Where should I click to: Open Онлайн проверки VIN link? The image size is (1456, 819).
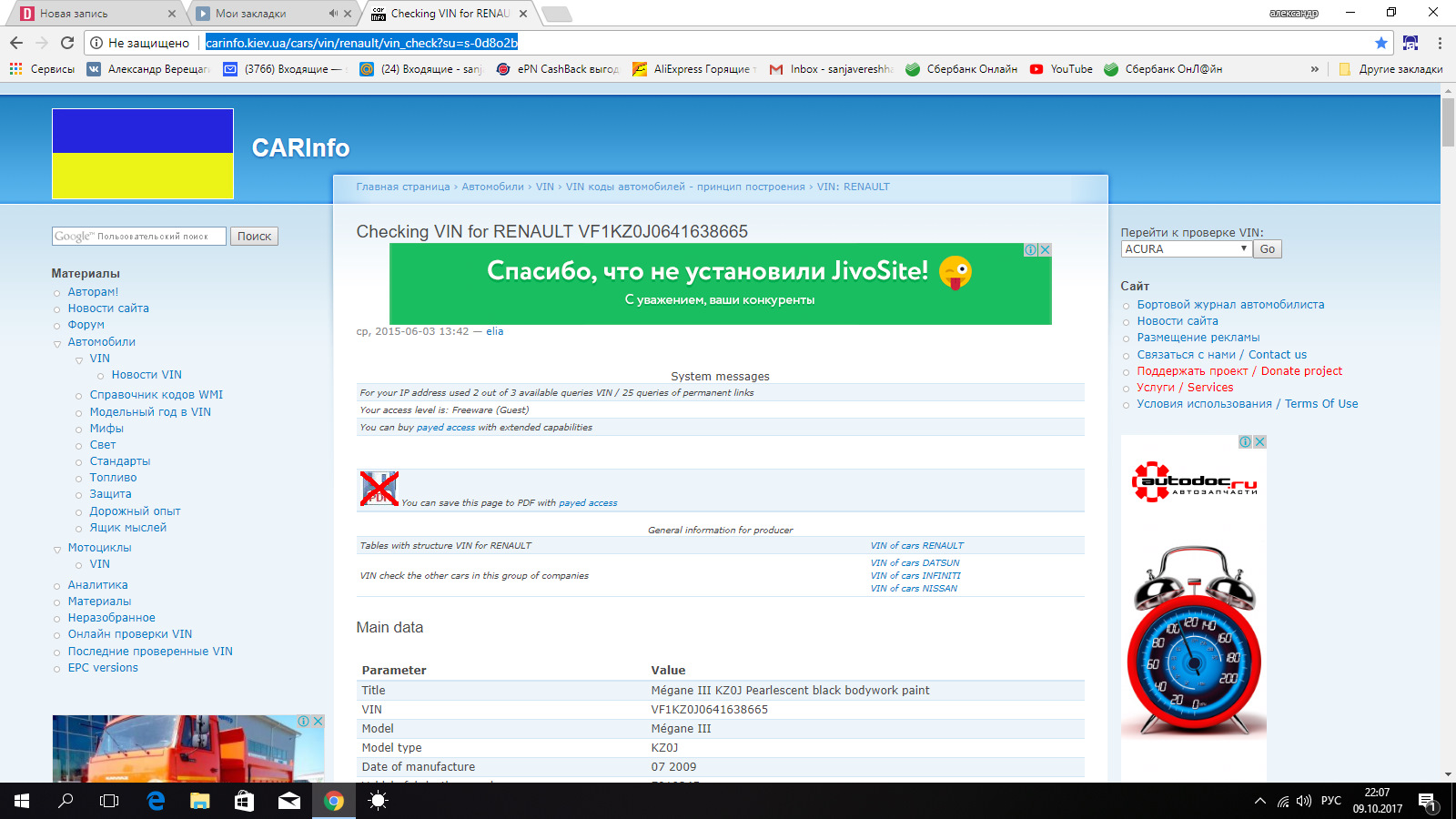130,634
